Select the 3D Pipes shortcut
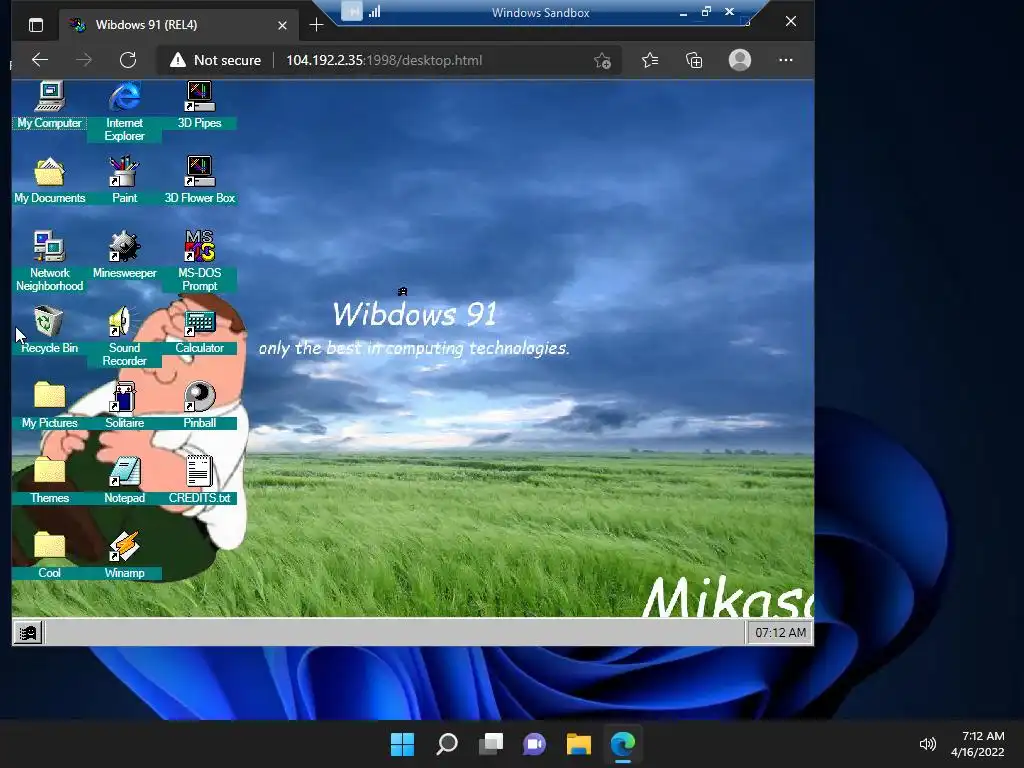The width and height of the screenshot is (1024, 768). pyautogui.click(x=199, y=104)
